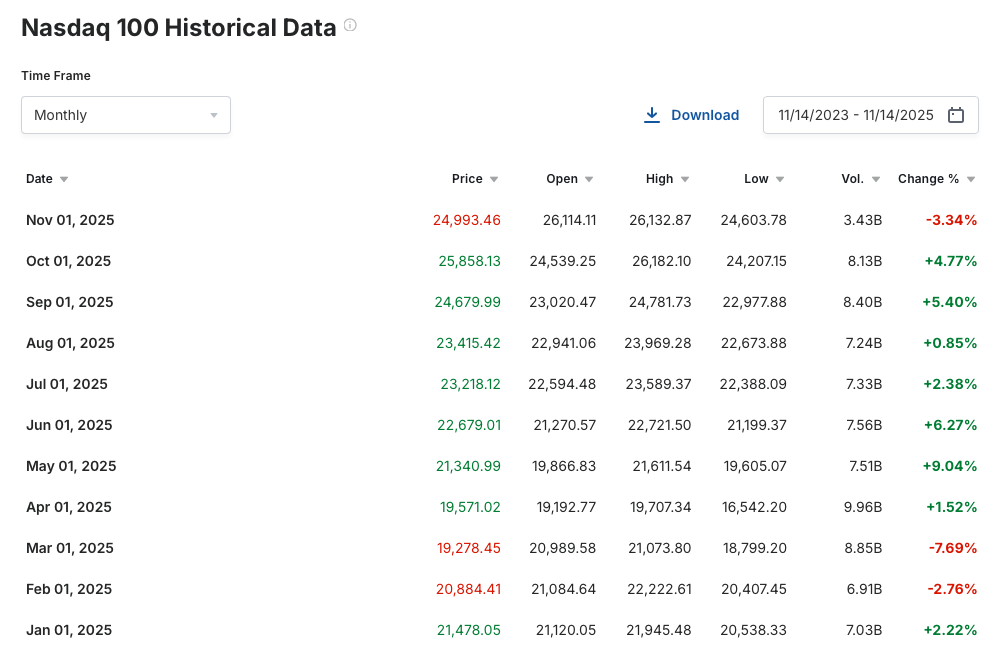Click the High column header label
The width and height of the screenshot is (994, 656).
[659, 179]
